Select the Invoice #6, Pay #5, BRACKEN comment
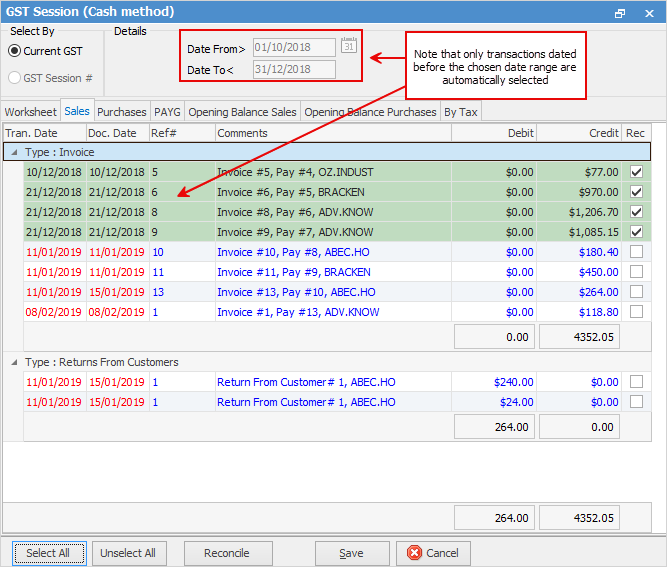 point(291,192)
